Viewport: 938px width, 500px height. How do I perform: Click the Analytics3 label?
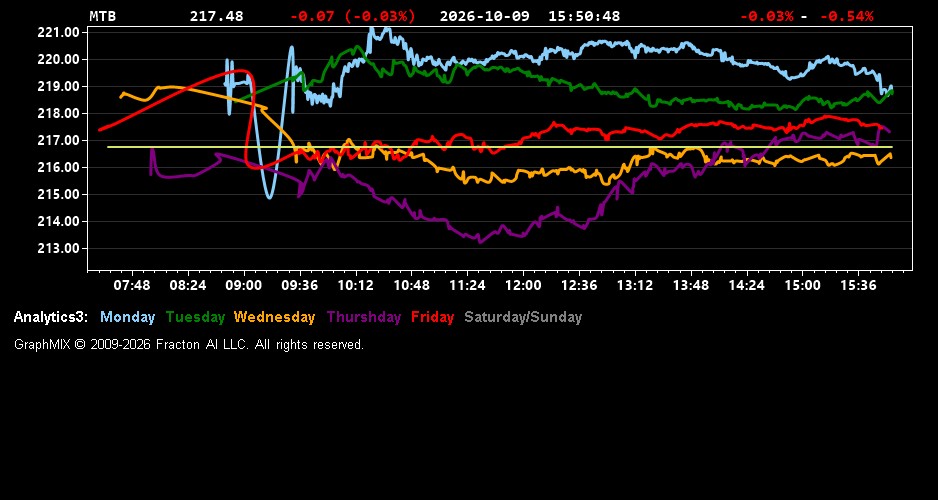coord(51,317)
